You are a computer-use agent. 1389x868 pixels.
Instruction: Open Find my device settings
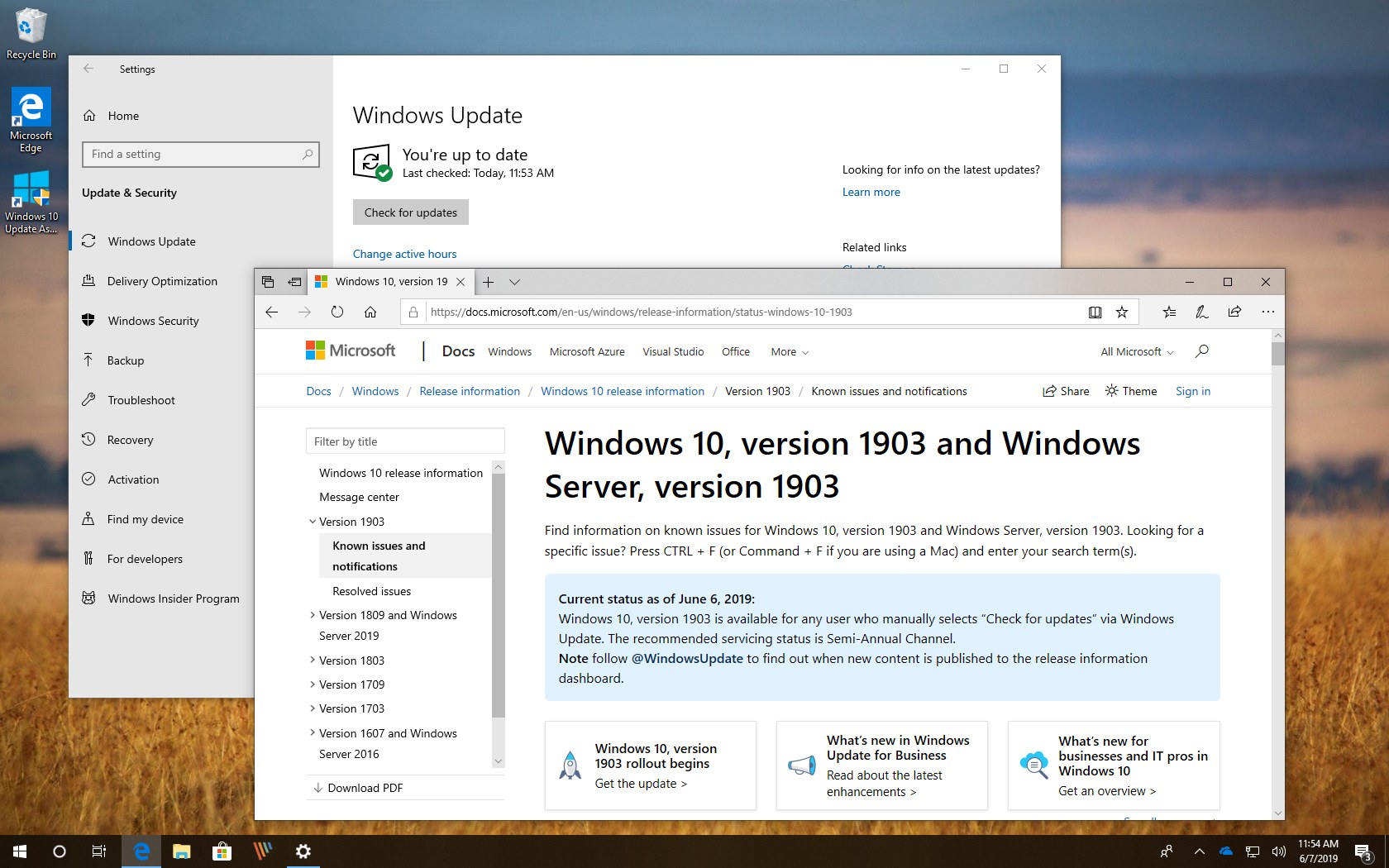(x=145, y=519)
